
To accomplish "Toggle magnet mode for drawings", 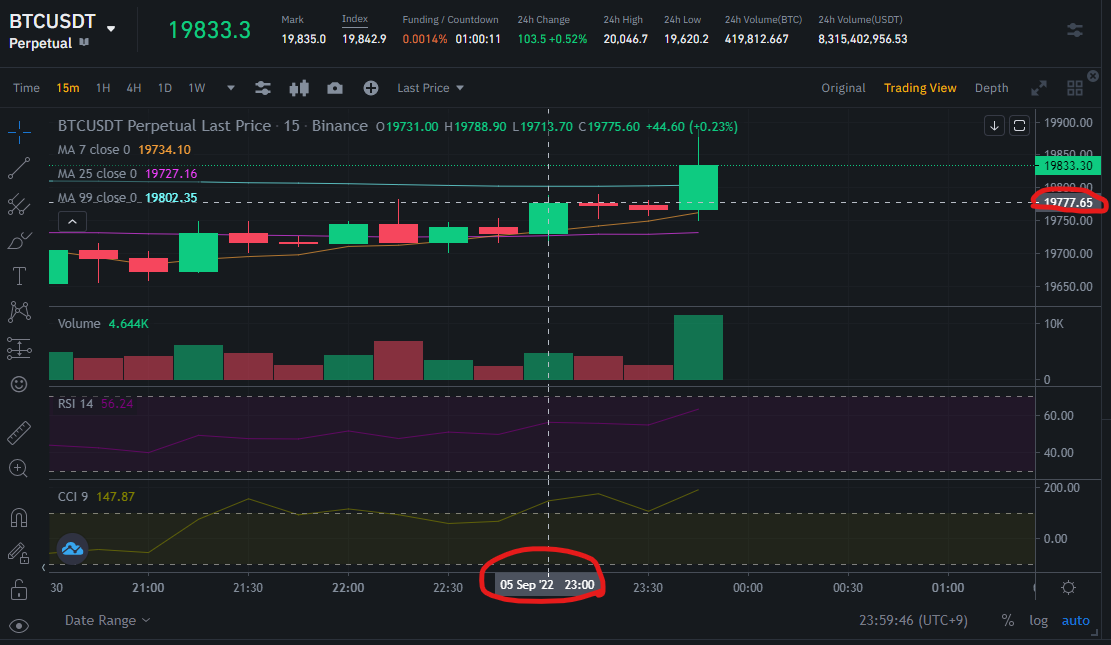I will tap(19, 517).
